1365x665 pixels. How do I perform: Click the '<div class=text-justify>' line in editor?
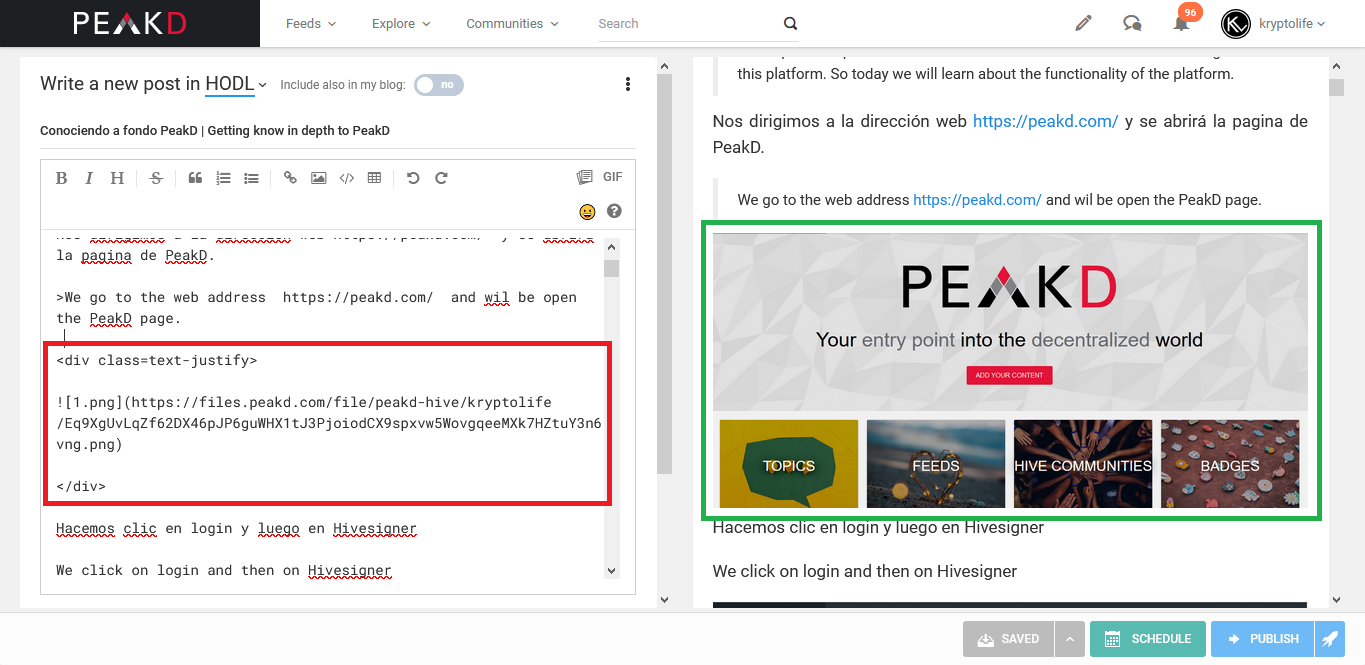[x=157, y=360]
